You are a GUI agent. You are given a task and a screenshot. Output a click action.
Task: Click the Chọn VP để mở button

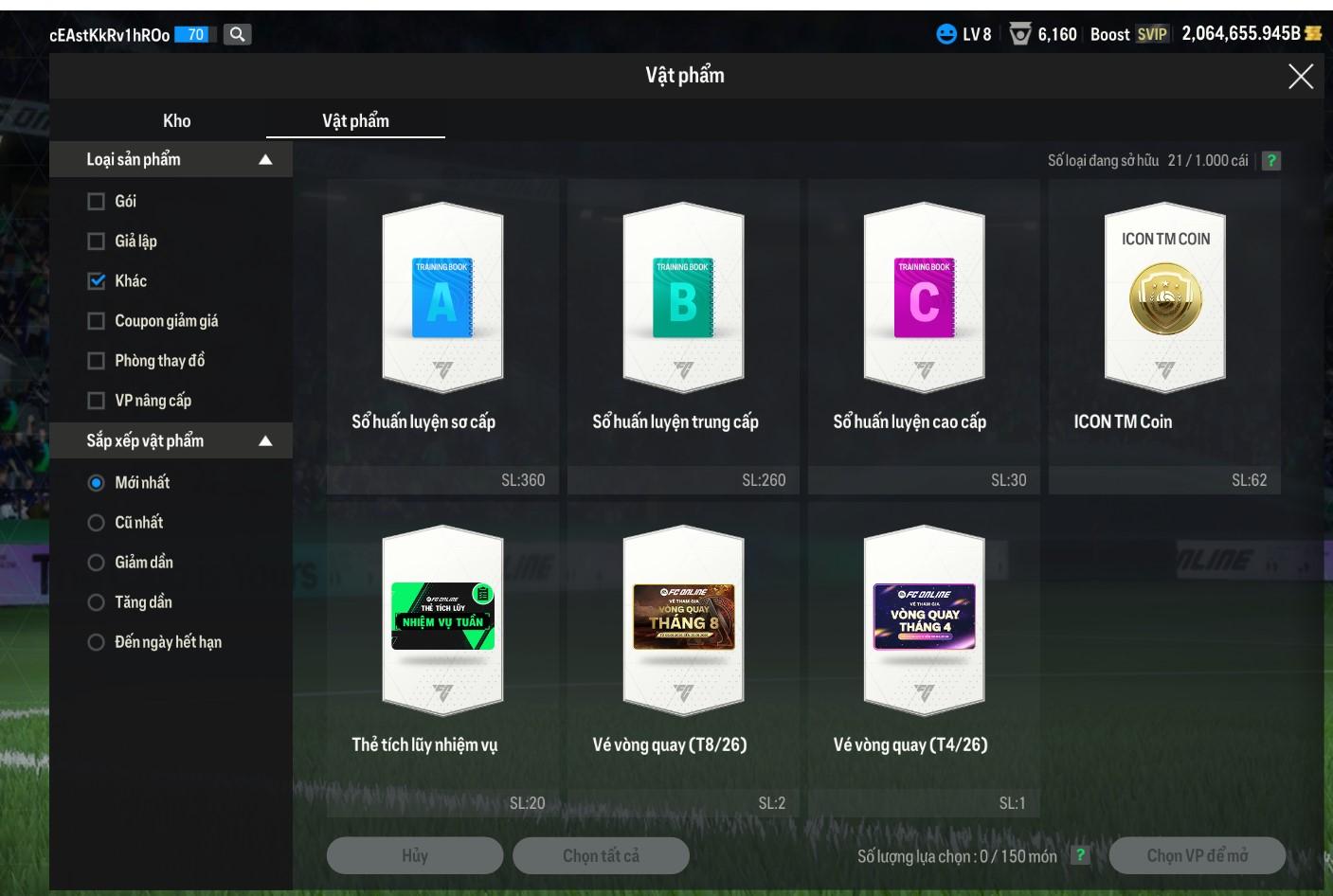pos(1198,855)
